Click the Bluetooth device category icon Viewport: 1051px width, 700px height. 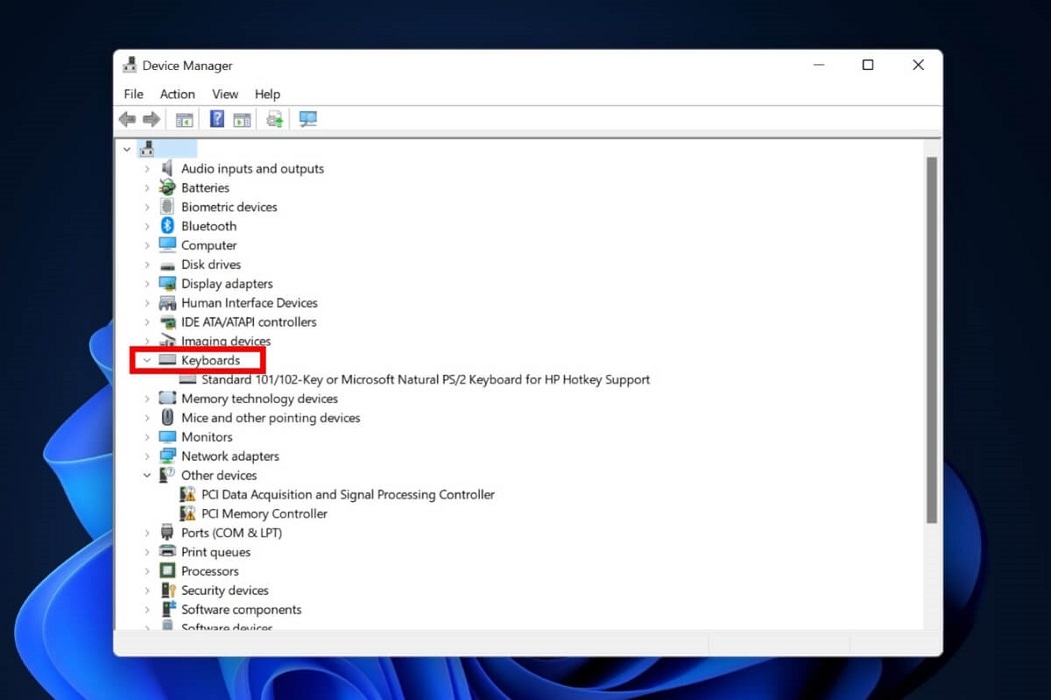pos(167,226)
